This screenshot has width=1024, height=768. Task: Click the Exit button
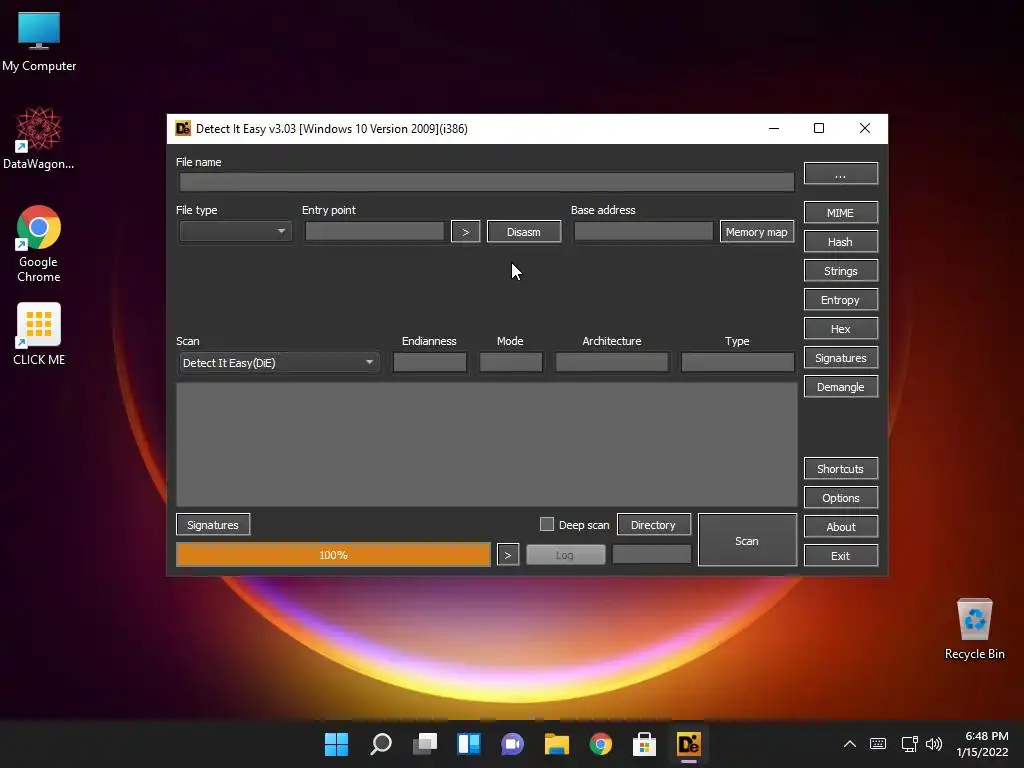(x=840, y=556)
